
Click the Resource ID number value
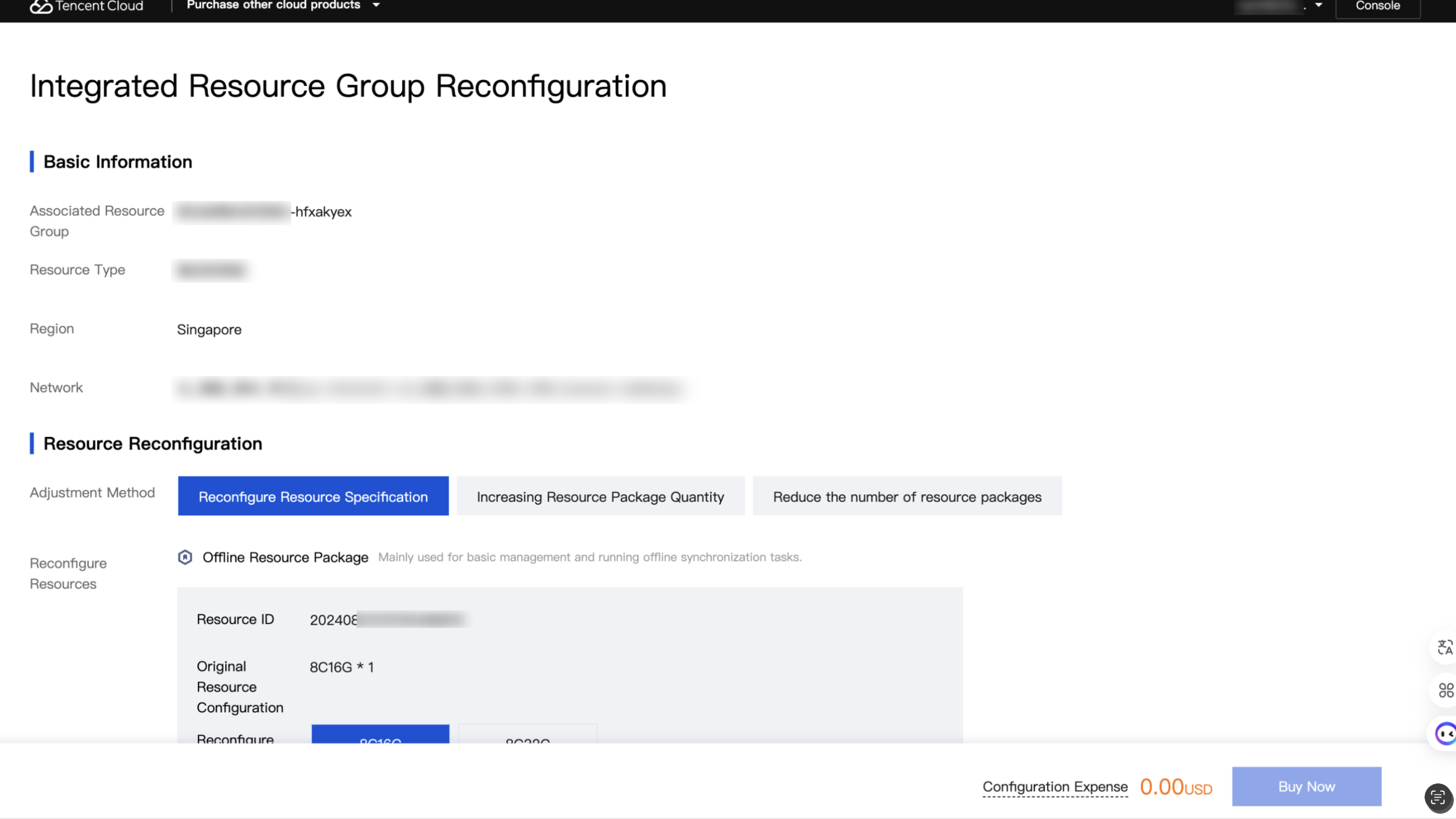[387, 620]
